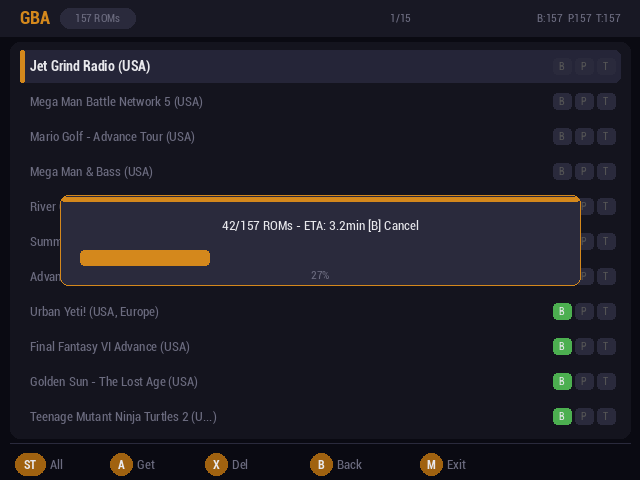
Task: Click the X button icon for Del
Action: [x=217, y=464]
